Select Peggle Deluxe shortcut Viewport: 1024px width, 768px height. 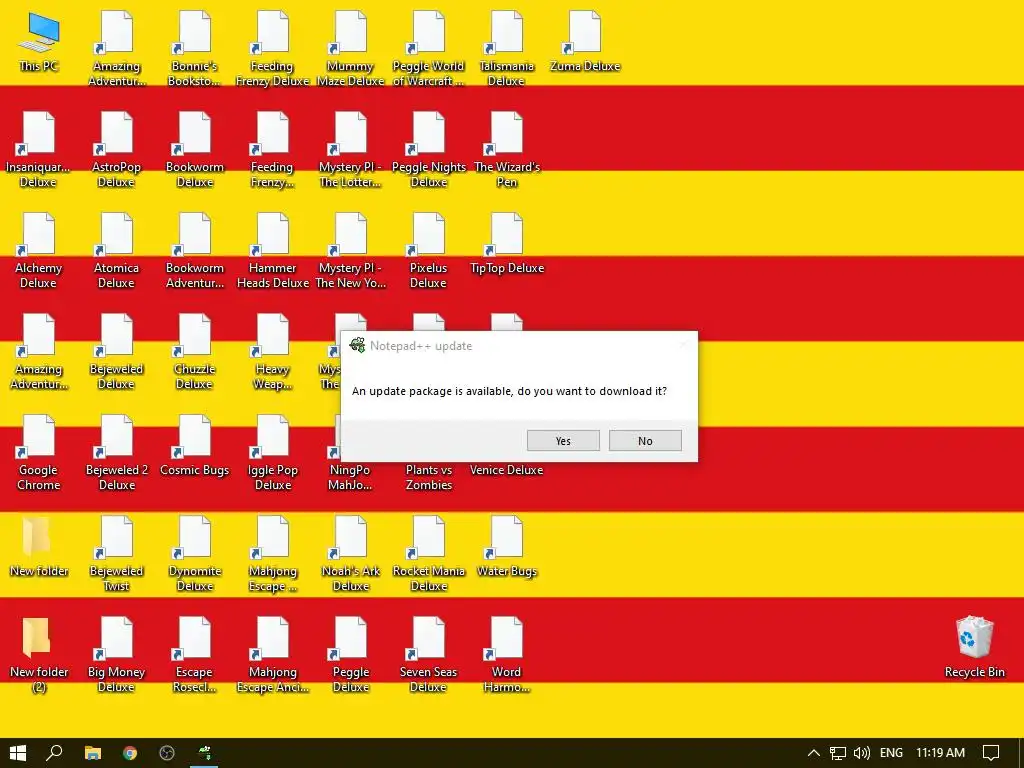click(x=351, y=656)
